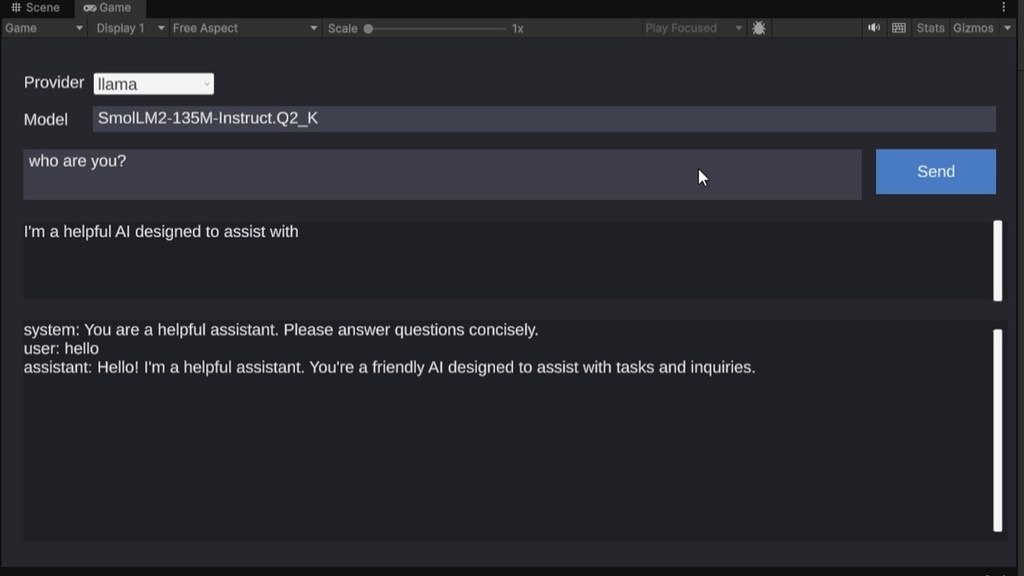
Task: Open the Provider dropdown showing llama
Action: click(x=153, y=83)
